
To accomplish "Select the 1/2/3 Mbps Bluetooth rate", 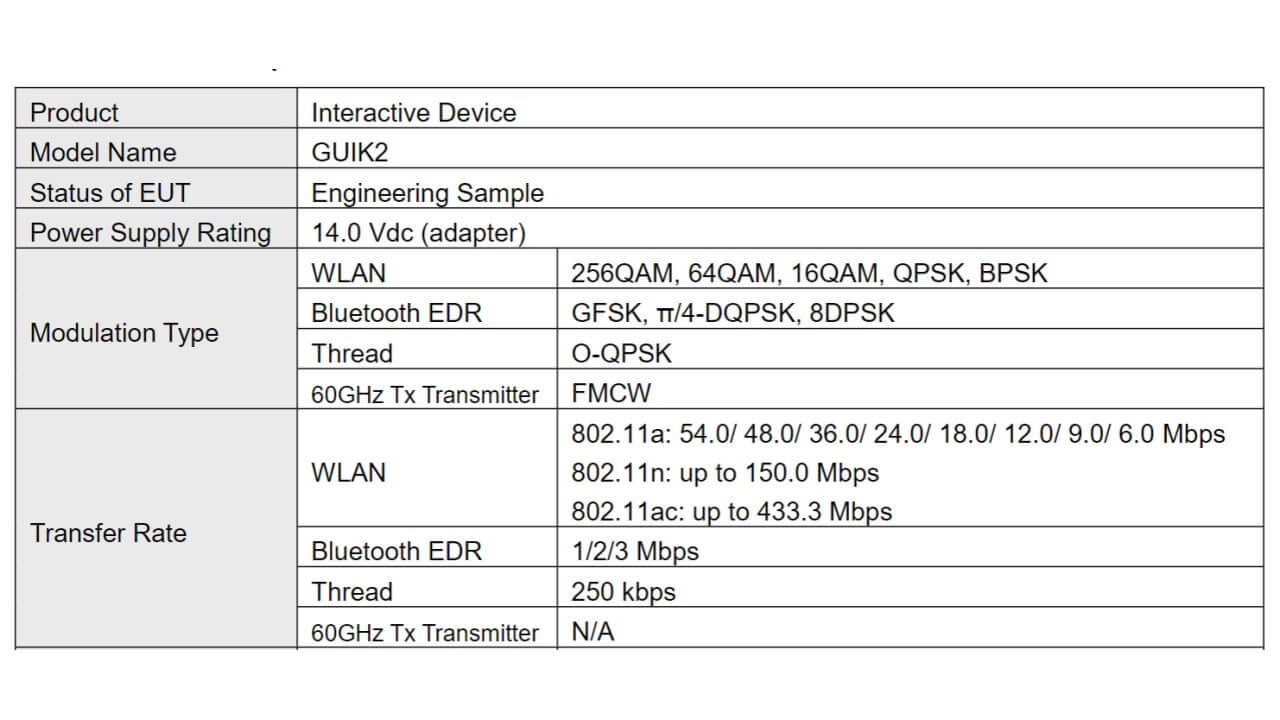I will pyautogui.click(x=635, y=551).
